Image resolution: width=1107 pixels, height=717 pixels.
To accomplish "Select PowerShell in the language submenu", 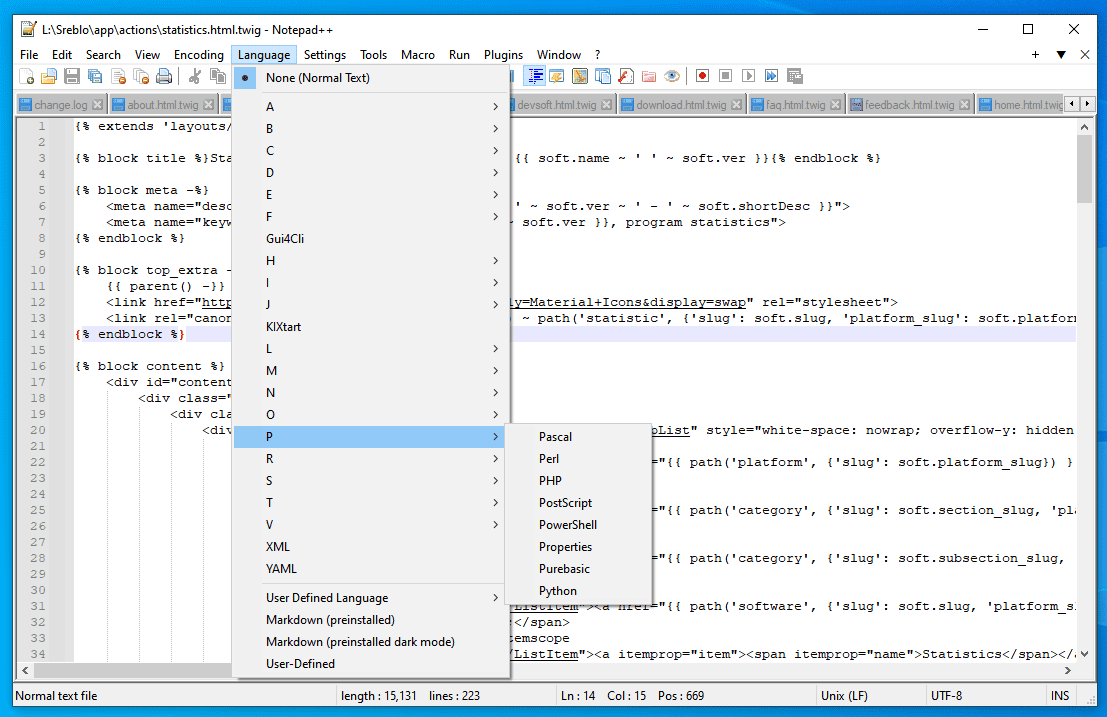I will click(568, 525).
